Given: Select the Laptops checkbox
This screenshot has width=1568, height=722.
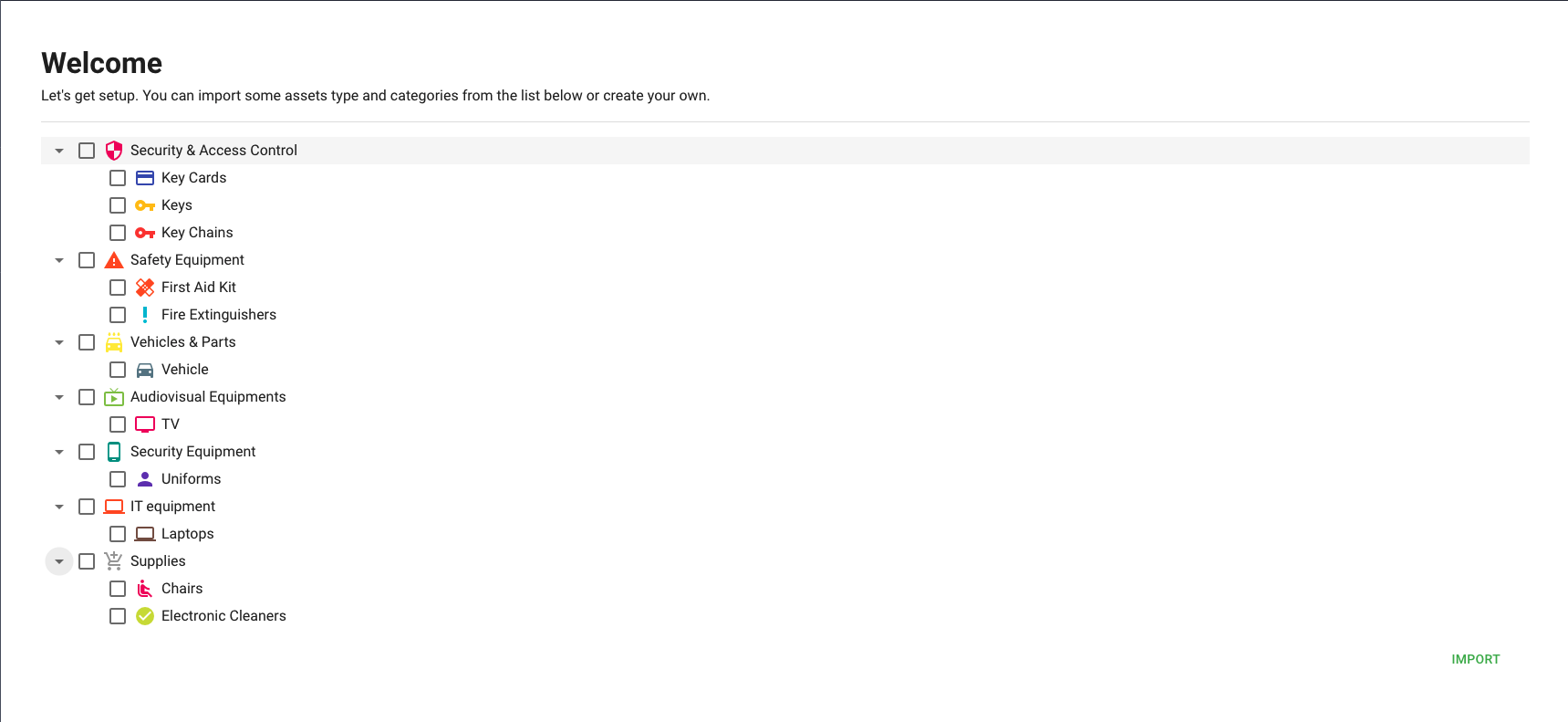Looking at the screenshot, I should click(118, 534).
